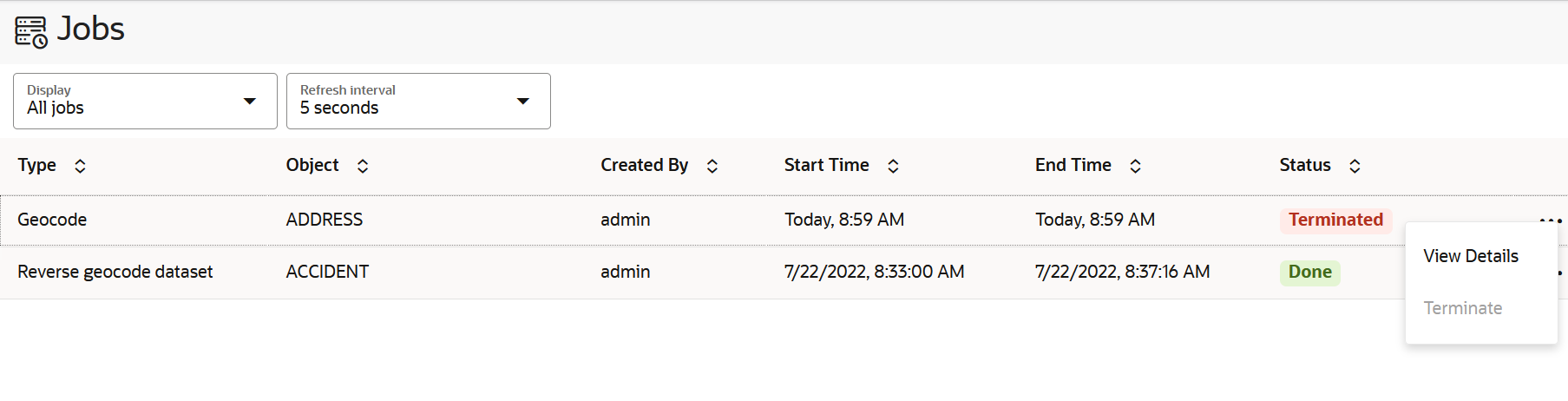This screenshot has height=401, width=1568.
Task: Sort by Type column arrows
Action: [x=80, y=166]
